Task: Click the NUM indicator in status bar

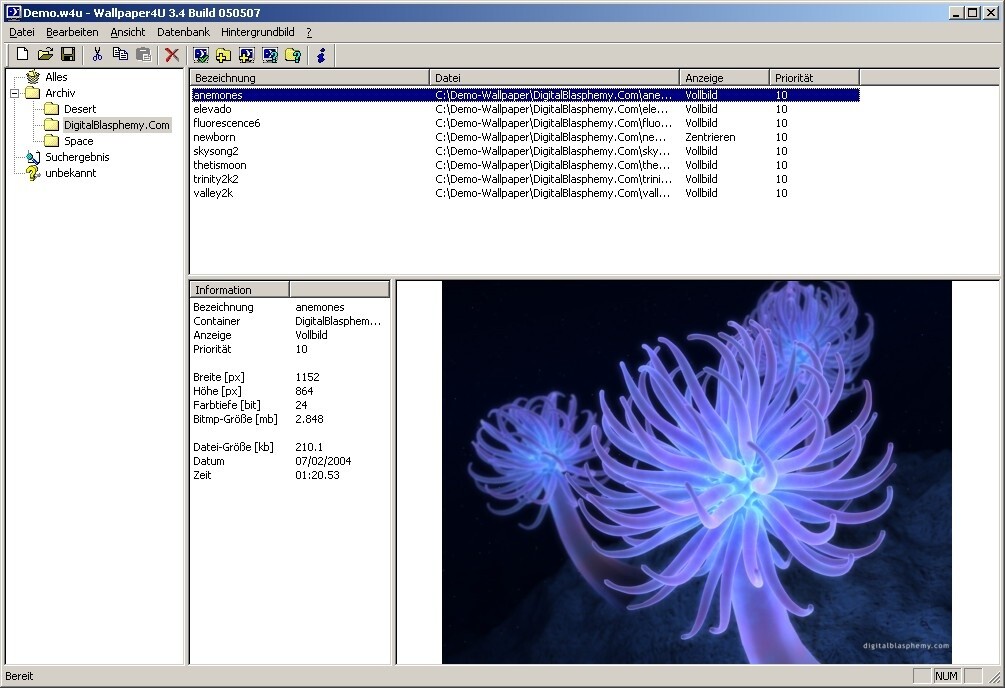Action: (946, 676)
